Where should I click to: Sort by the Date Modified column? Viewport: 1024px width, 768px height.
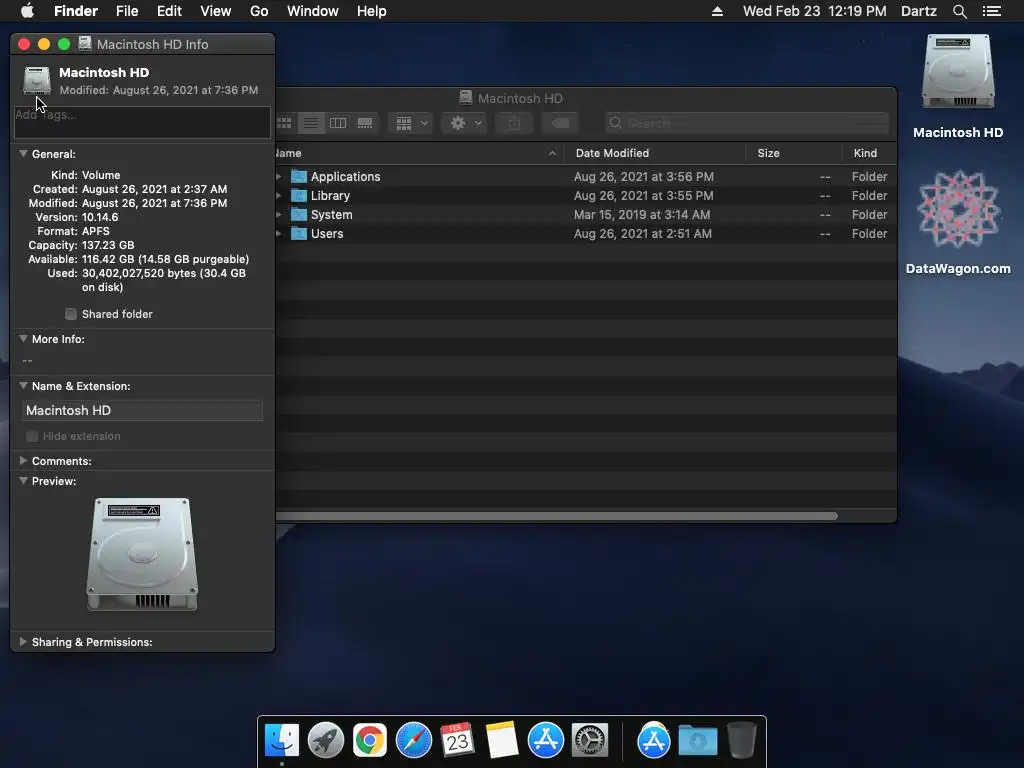point(655,153)
